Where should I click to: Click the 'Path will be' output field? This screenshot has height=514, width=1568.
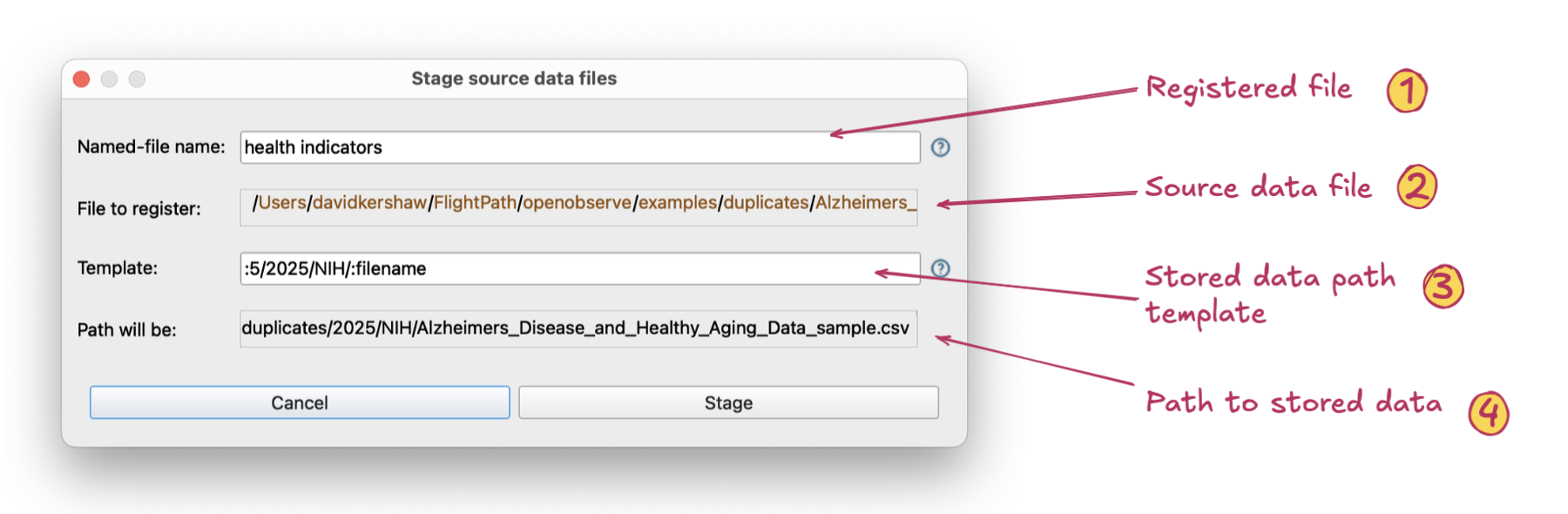pyautogui.click(x=578, y=328)
